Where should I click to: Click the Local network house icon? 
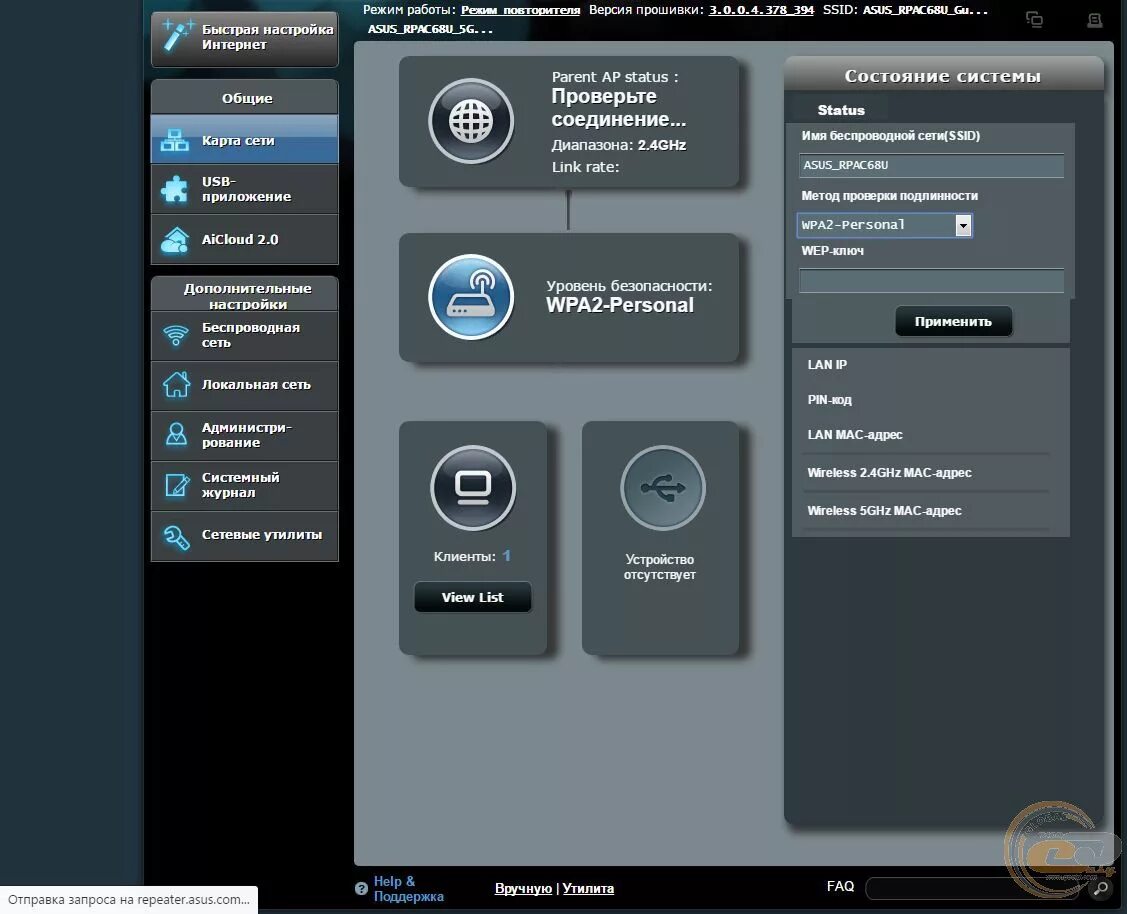pos(176,384)
